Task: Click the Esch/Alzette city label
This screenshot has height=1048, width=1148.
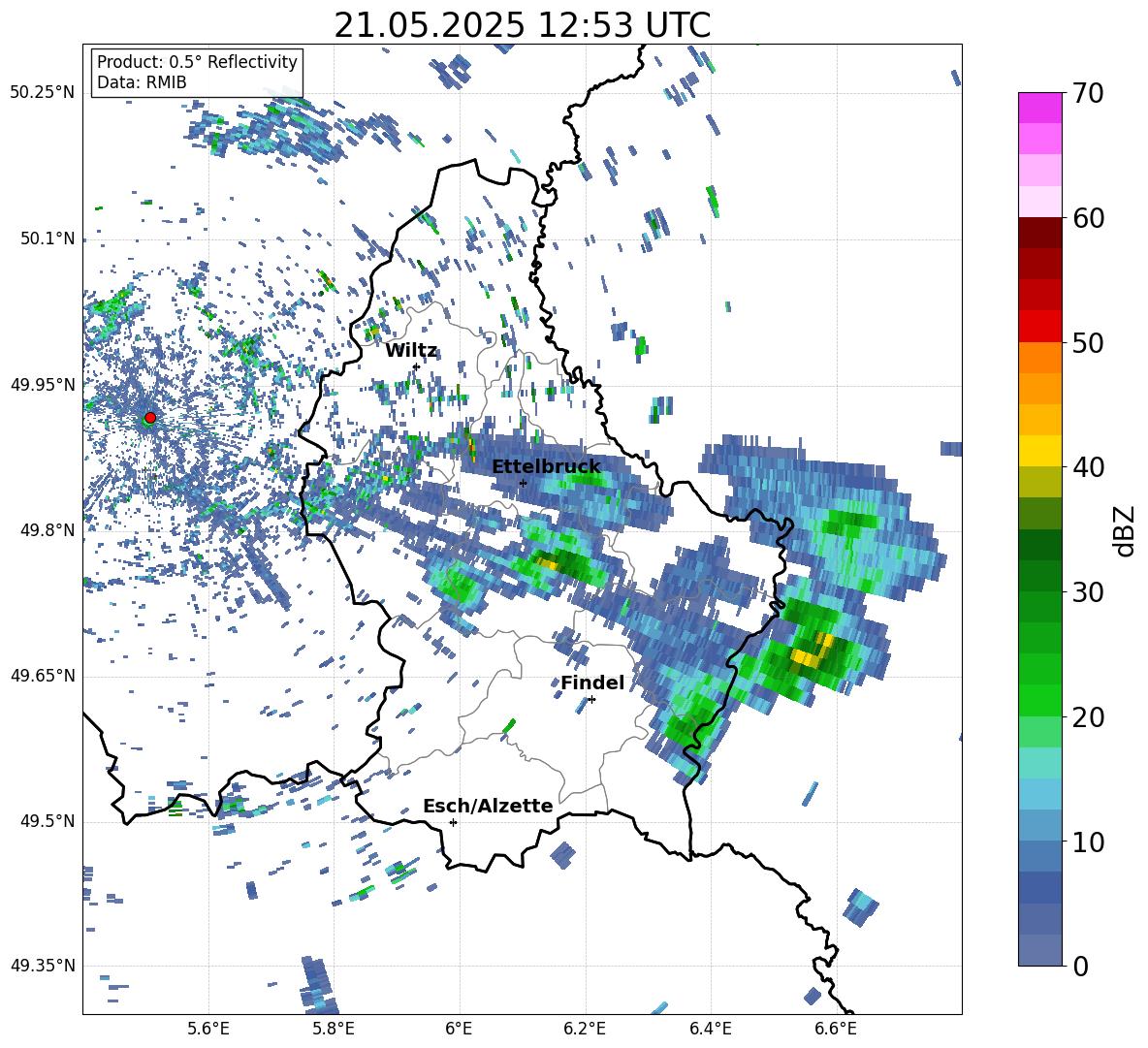Action: tap(488, 806)
